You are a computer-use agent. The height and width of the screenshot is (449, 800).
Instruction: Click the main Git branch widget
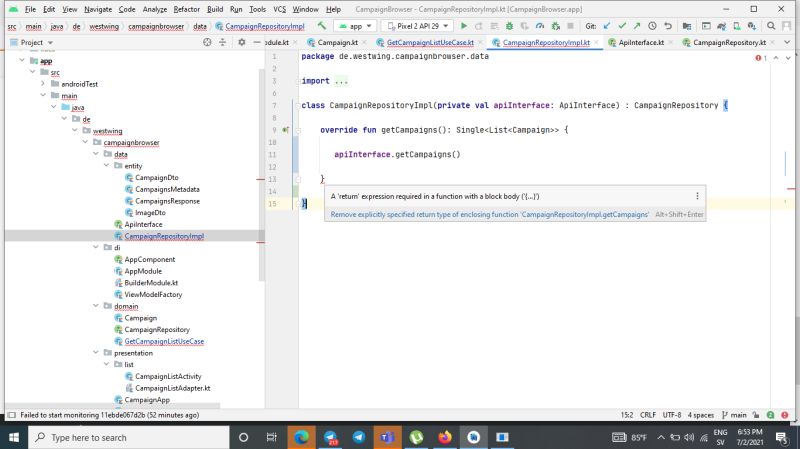[x=734, y=415]
